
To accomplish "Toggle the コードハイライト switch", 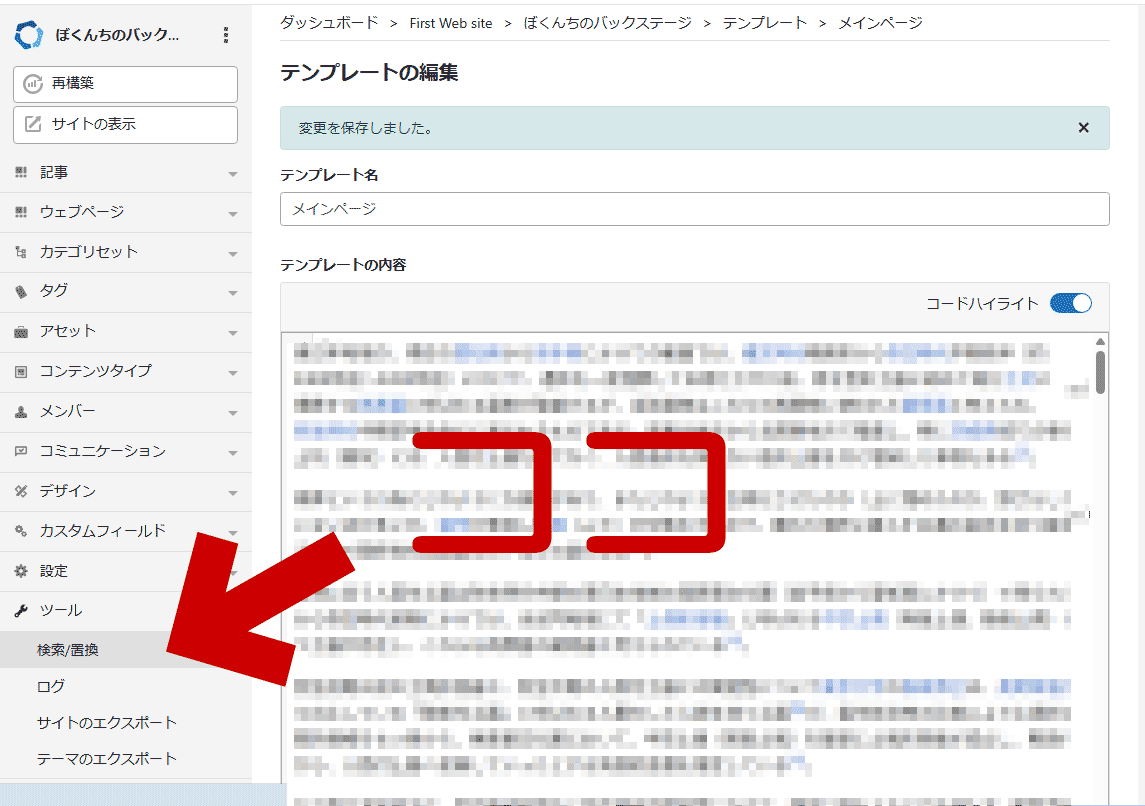I will coord(1070,303).
